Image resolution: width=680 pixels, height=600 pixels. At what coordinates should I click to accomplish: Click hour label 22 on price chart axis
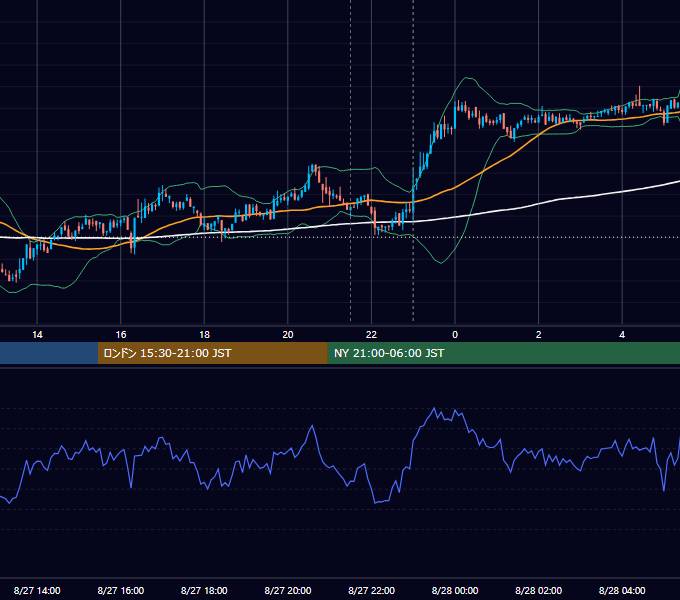(x=371, y=335)
